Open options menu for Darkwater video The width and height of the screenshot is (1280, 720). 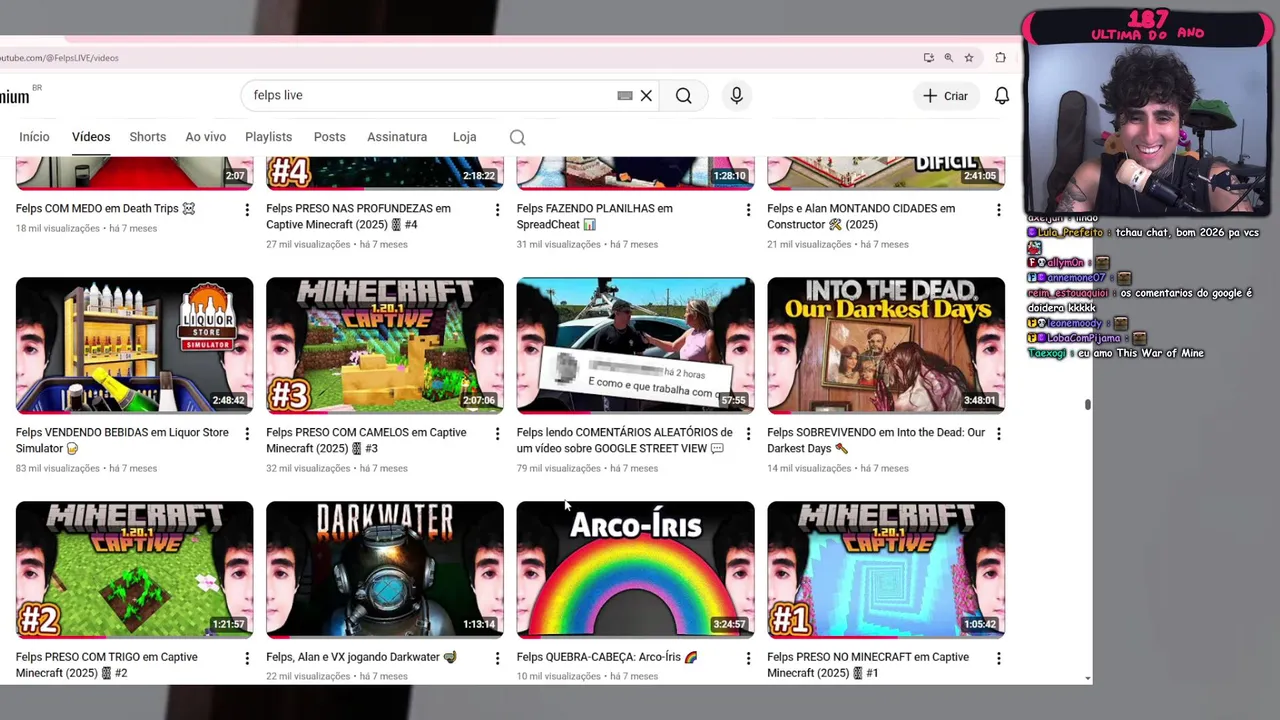click(497, 658)
